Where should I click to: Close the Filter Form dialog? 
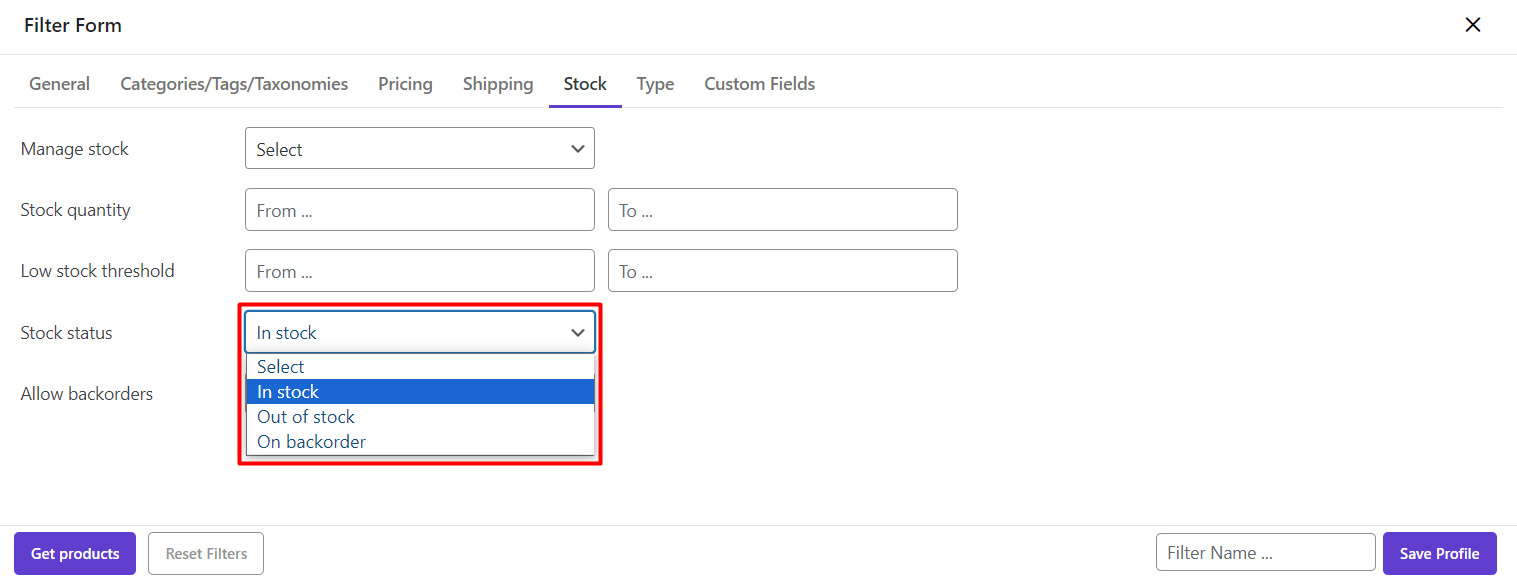(1472, 25)
